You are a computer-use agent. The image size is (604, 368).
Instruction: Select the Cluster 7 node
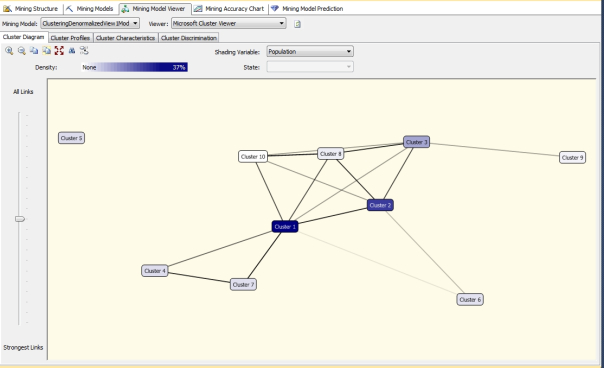pyautogui.click(x=243, y=284)
